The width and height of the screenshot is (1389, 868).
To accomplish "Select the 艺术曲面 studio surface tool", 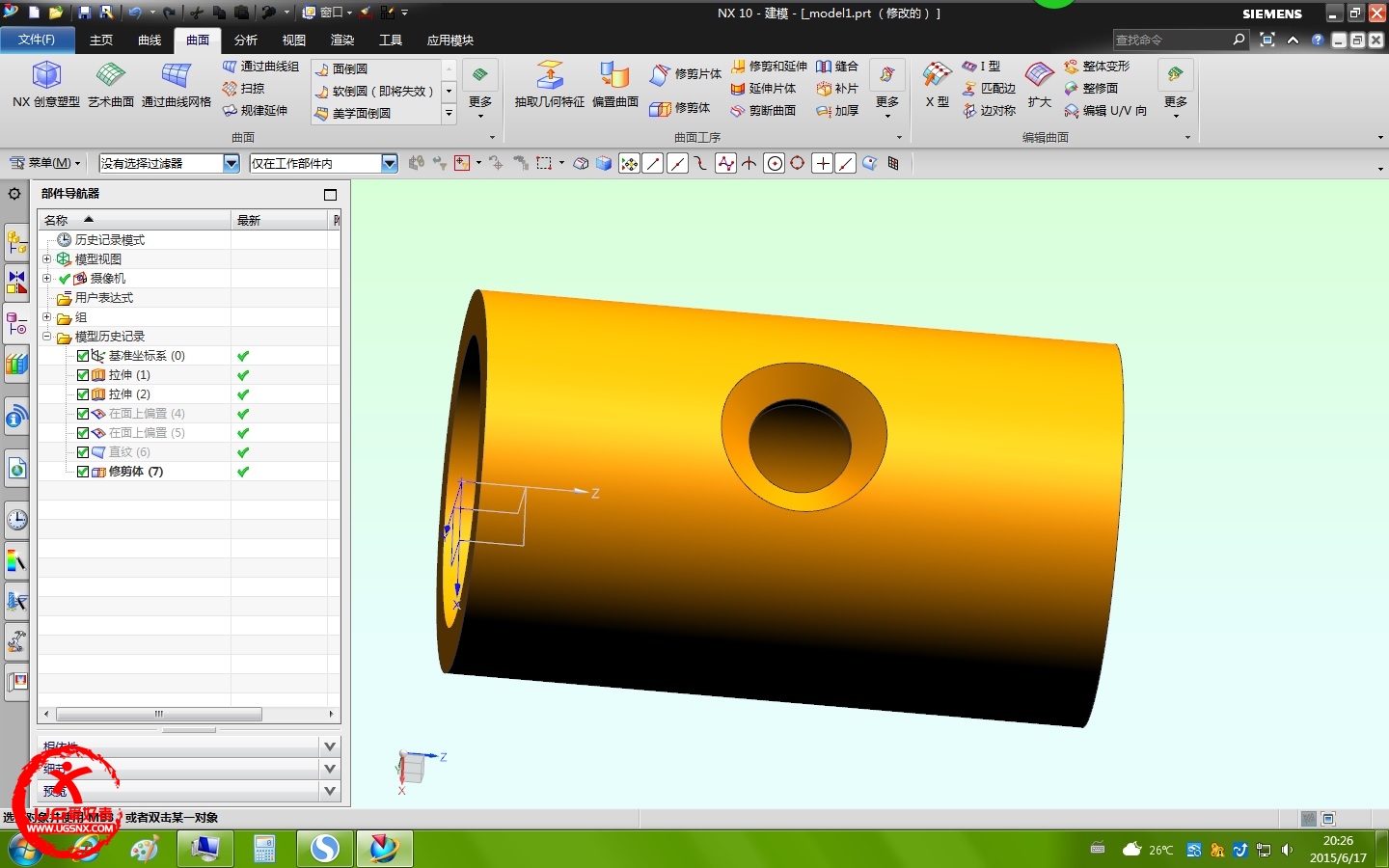I will [x=111, y=84].
